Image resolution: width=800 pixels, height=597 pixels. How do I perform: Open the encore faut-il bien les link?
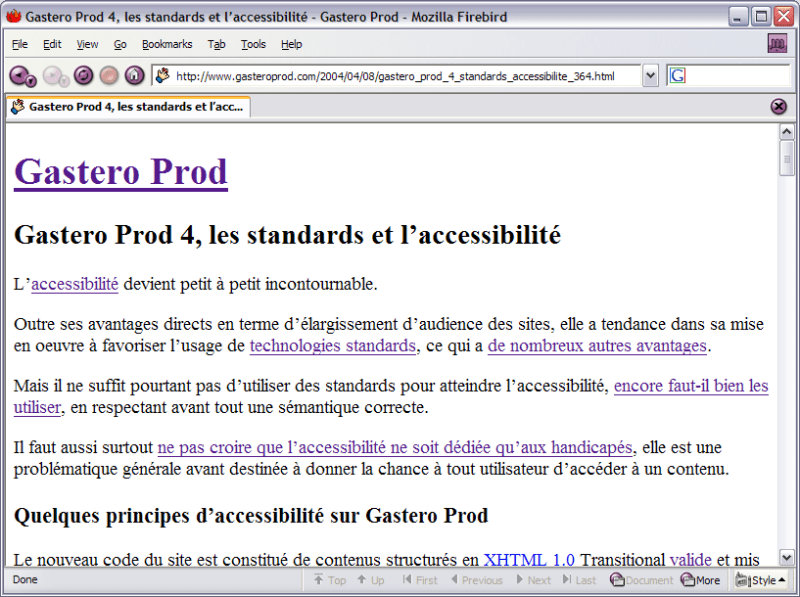point(691,386)
